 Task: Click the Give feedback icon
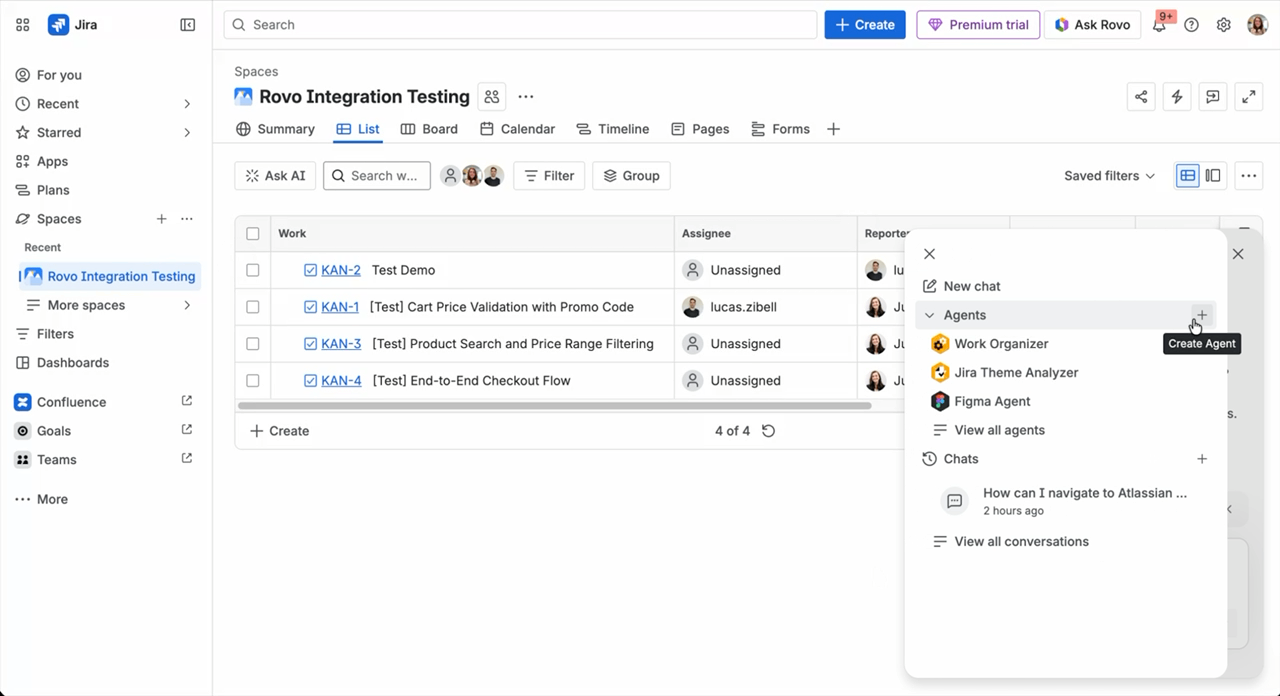[x=1212, y=97]
